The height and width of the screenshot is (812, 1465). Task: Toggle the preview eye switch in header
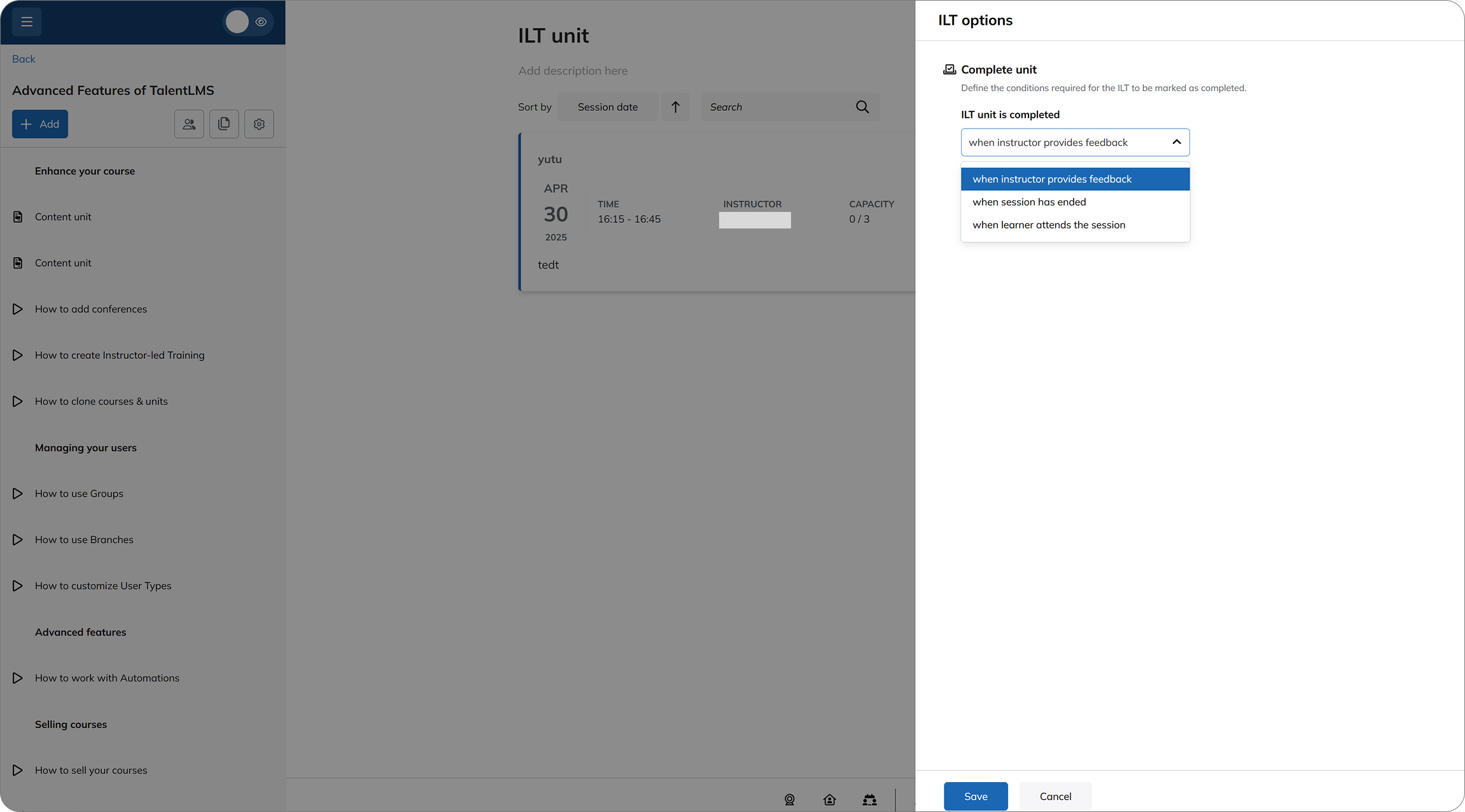[x=248, y=22]
